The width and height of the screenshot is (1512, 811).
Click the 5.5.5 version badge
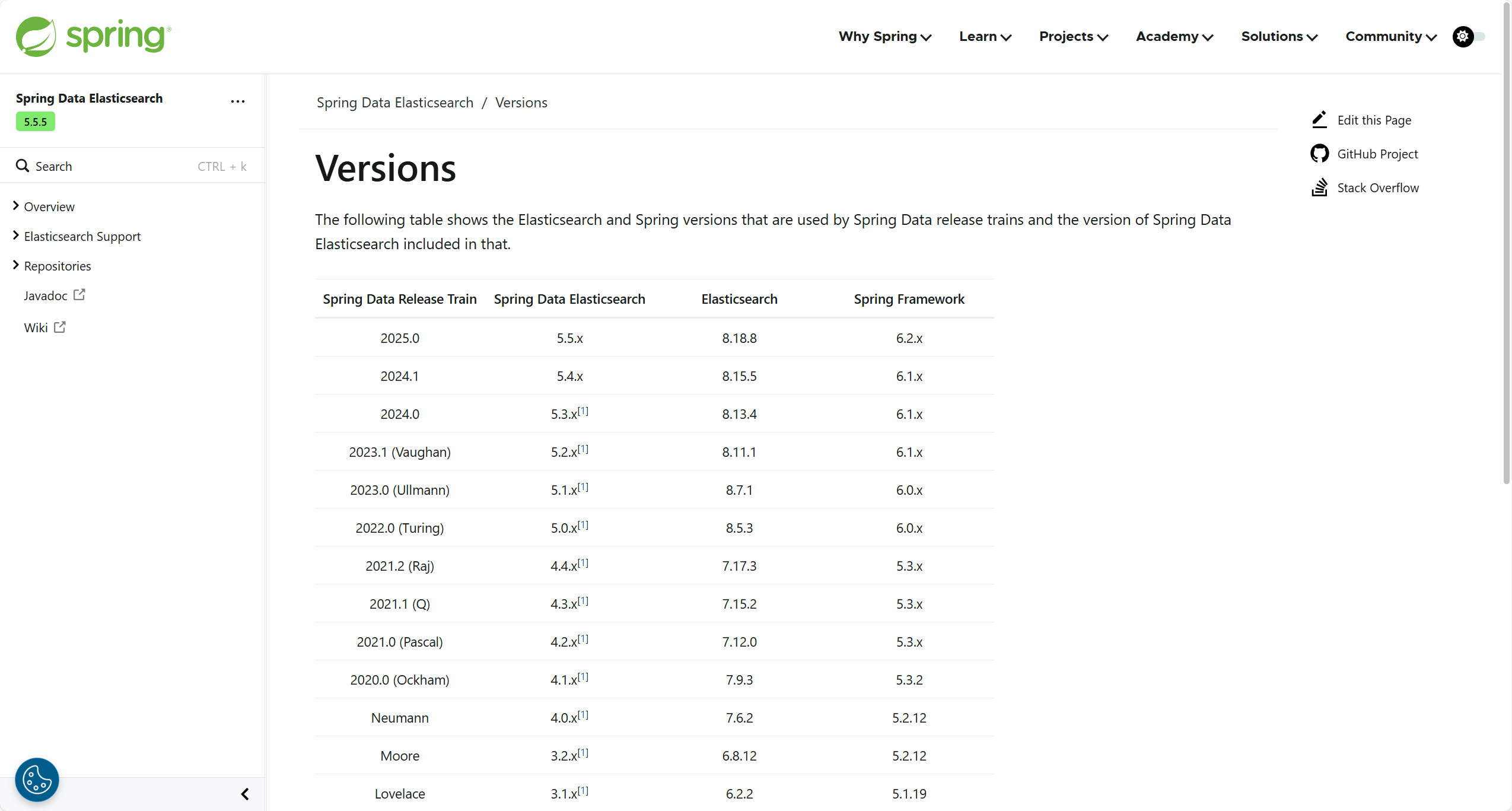(x=36, y=122)
